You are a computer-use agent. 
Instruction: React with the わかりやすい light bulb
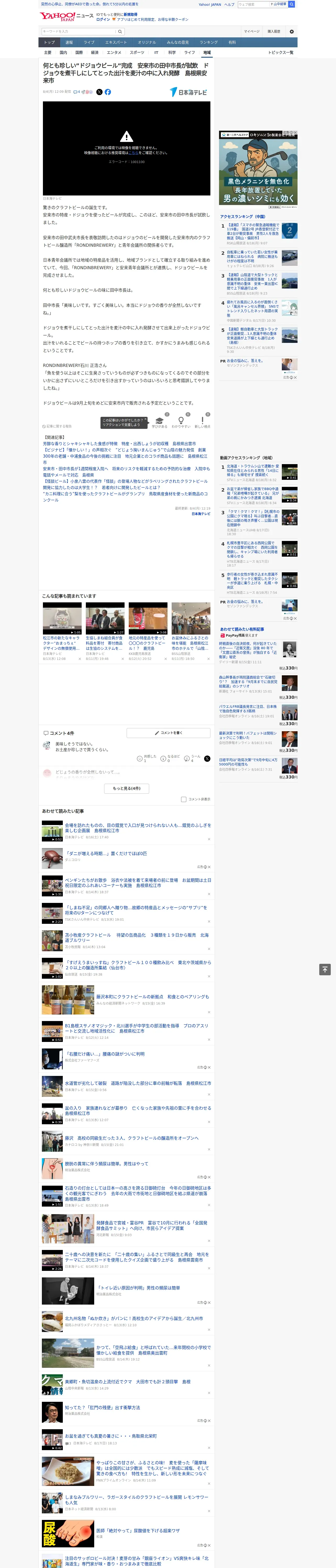click(181, 420)
